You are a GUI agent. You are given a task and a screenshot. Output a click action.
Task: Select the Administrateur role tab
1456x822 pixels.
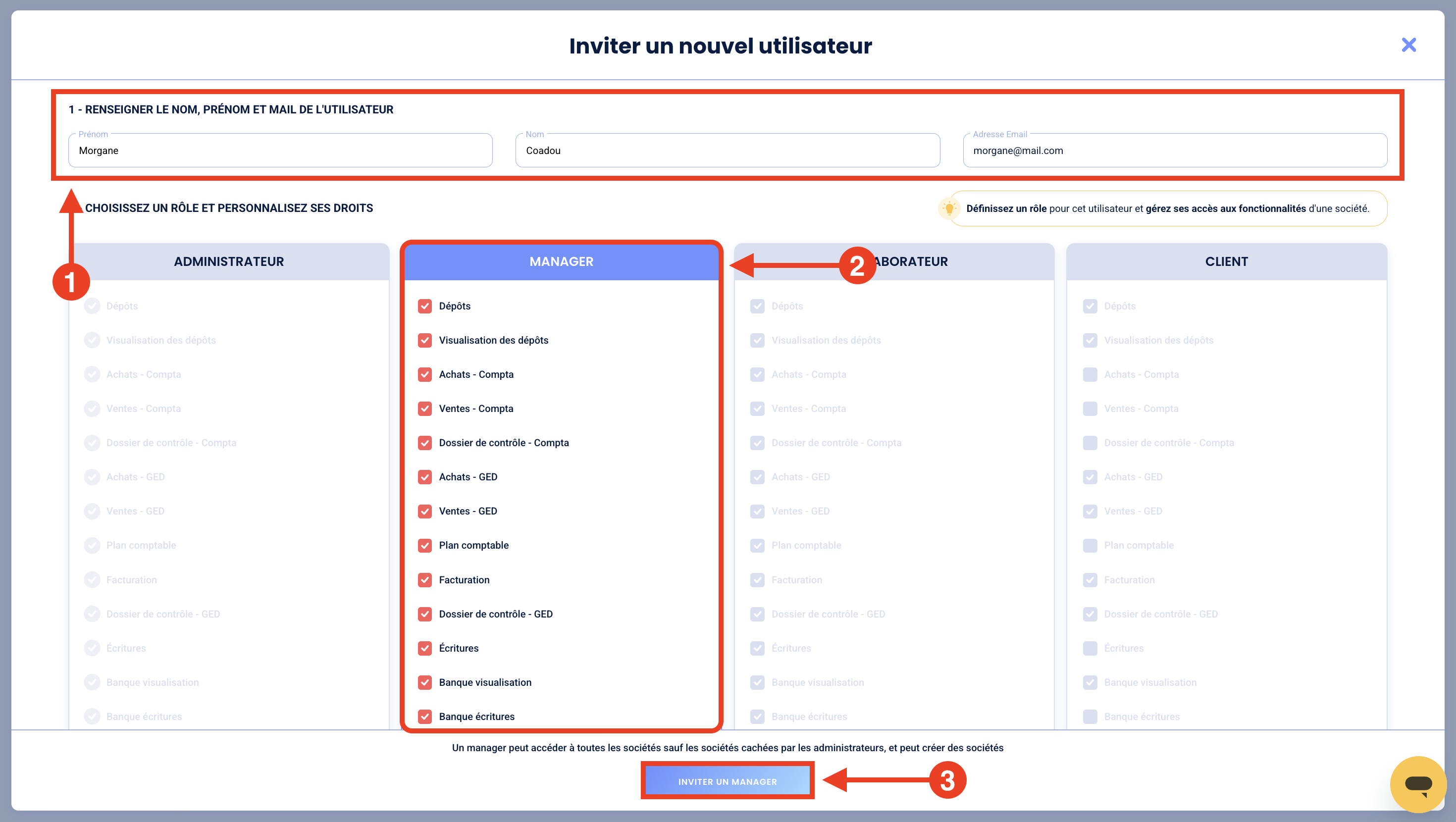[229, 261]
